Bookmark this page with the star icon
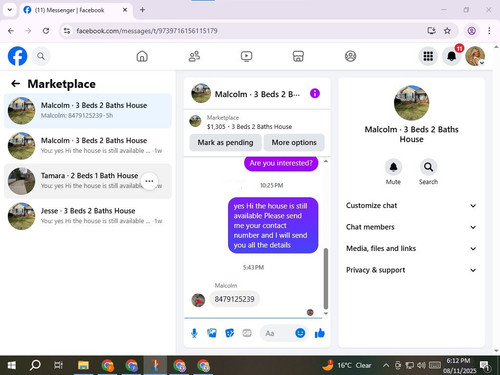 tap(447, 31)
